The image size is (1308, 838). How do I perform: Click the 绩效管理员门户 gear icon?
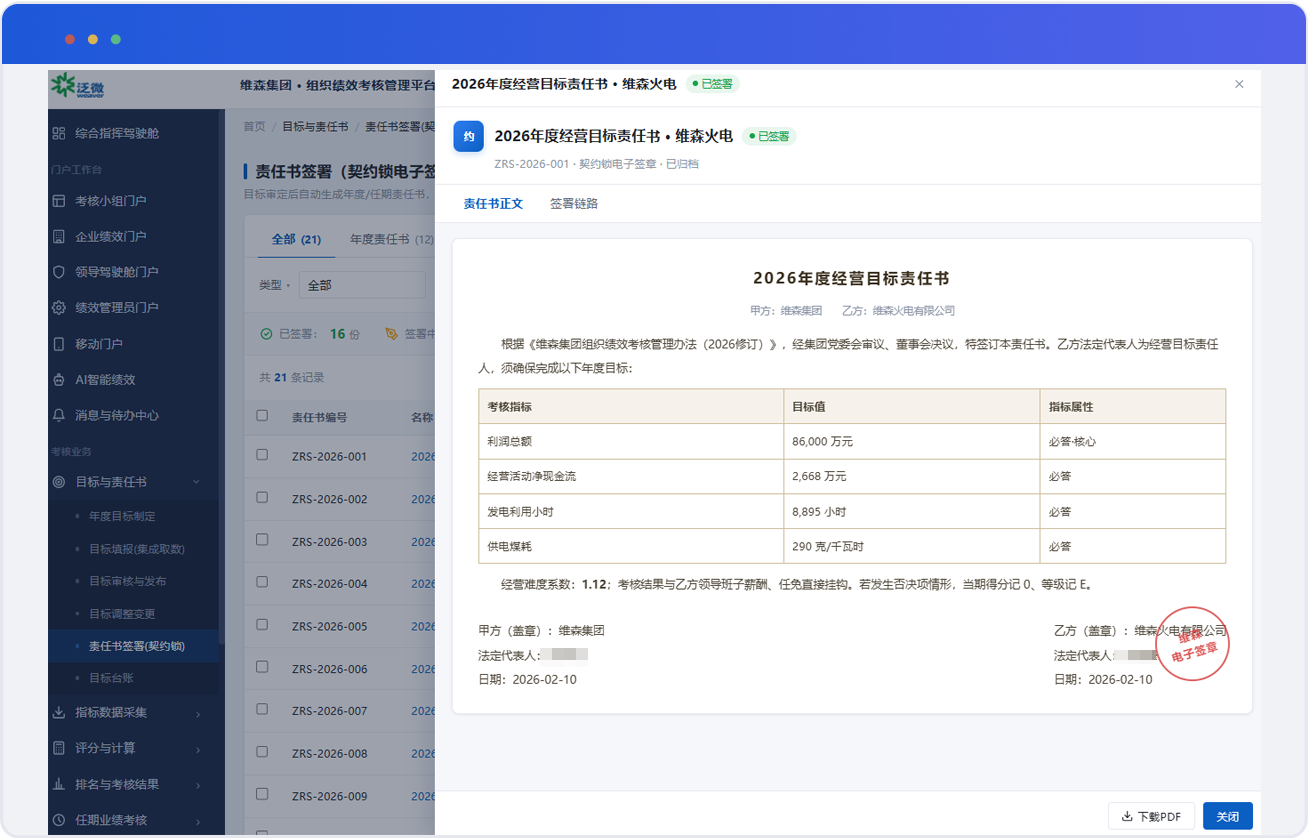[x=59, y=308]
